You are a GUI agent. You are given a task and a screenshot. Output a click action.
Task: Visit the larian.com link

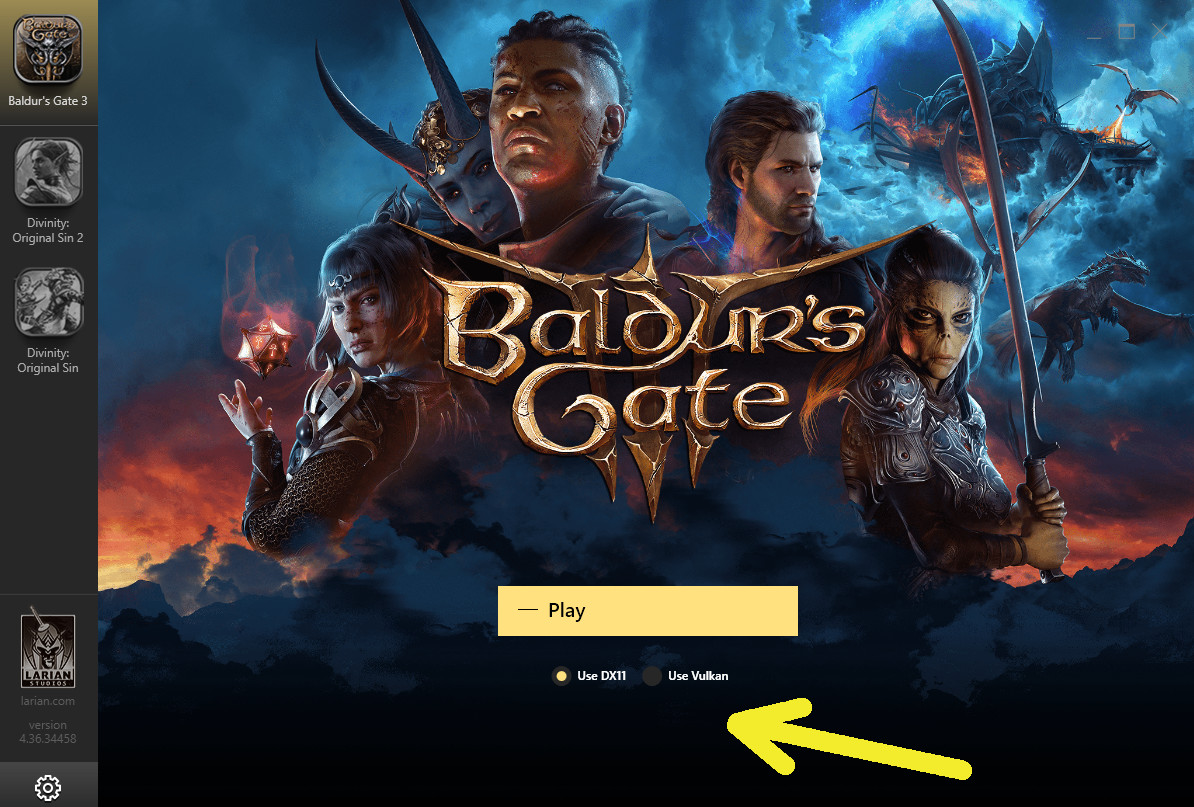pos(48,701)
